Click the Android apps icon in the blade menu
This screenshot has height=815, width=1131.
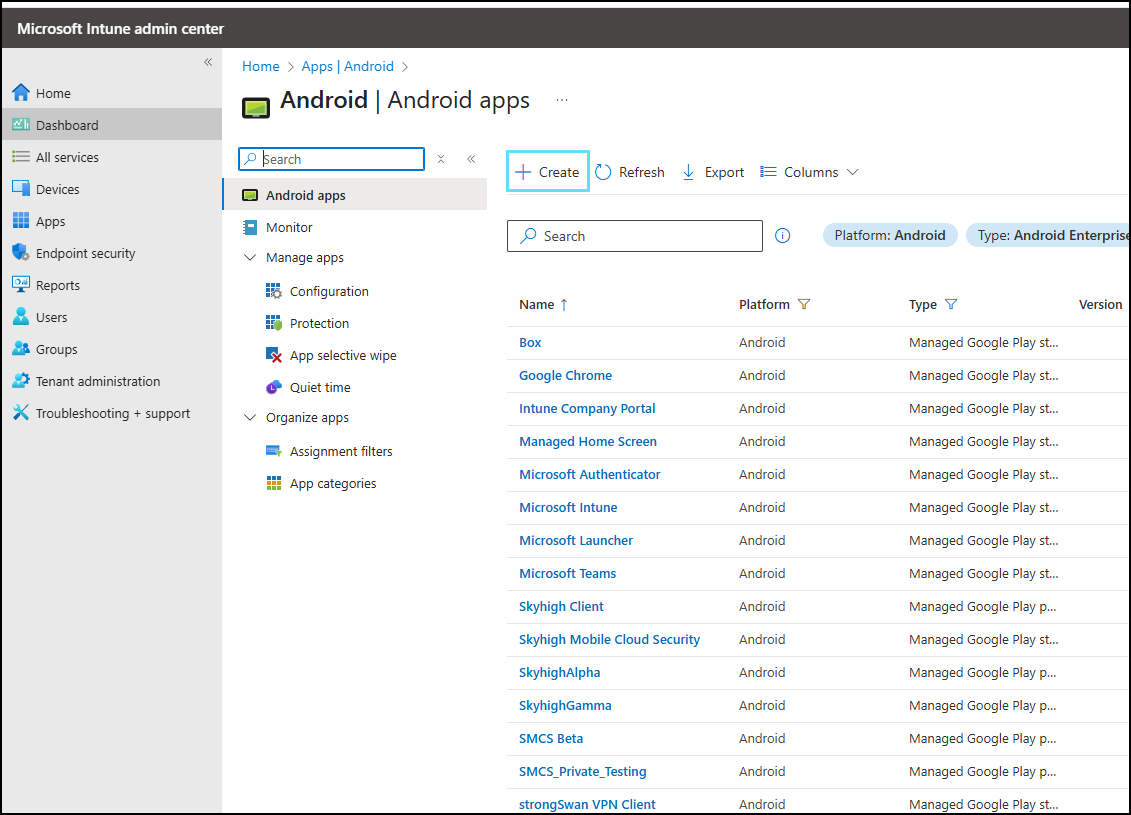(250, 195)
